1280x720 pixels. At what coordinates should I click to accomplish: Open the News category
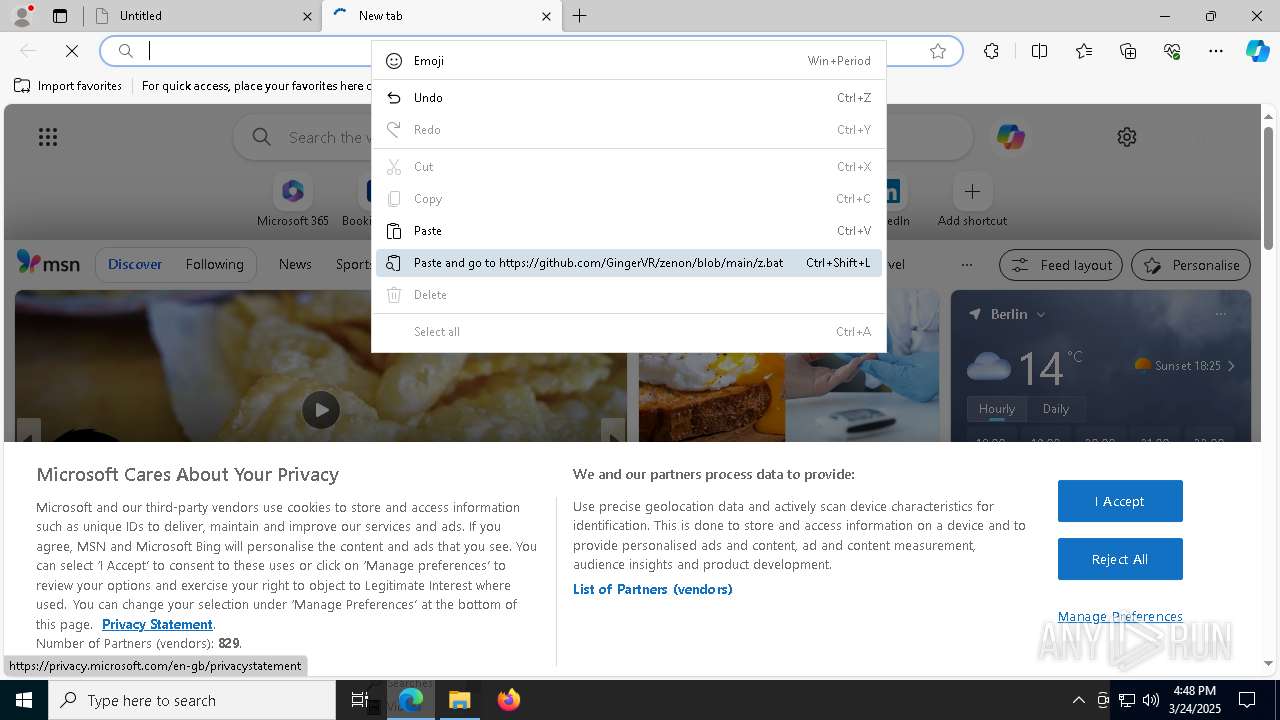point(295,265)
